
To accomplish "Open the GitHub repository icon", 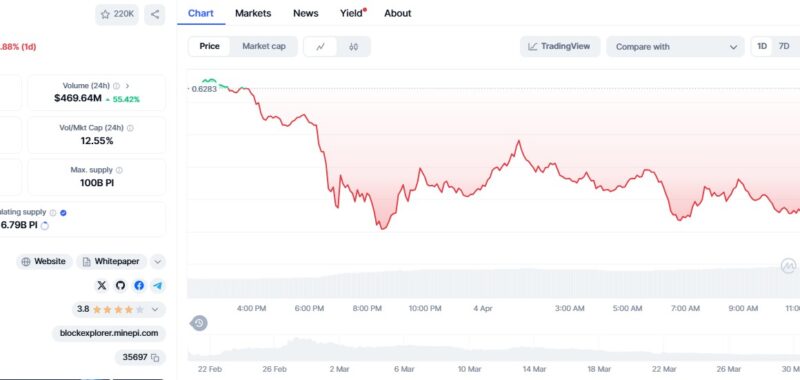I will [120, 286].
